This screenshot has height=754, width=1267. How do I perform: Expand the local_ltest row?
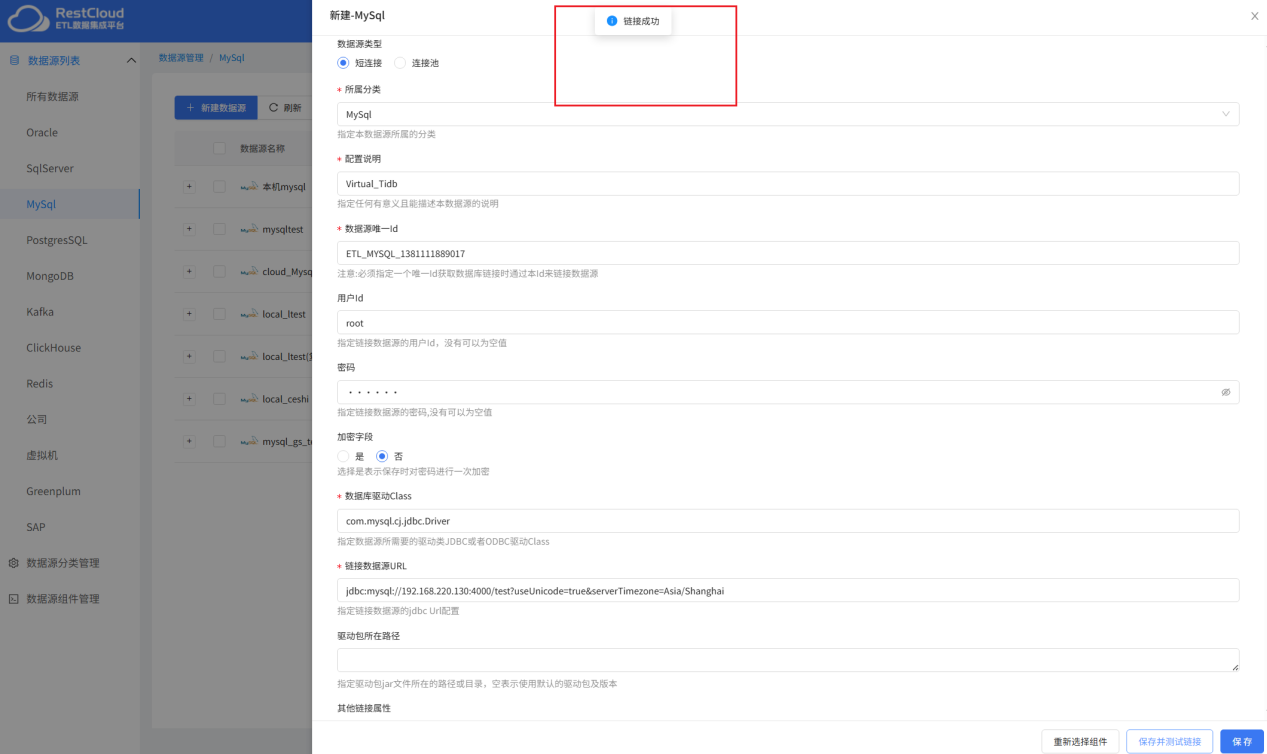pos(189,314)
